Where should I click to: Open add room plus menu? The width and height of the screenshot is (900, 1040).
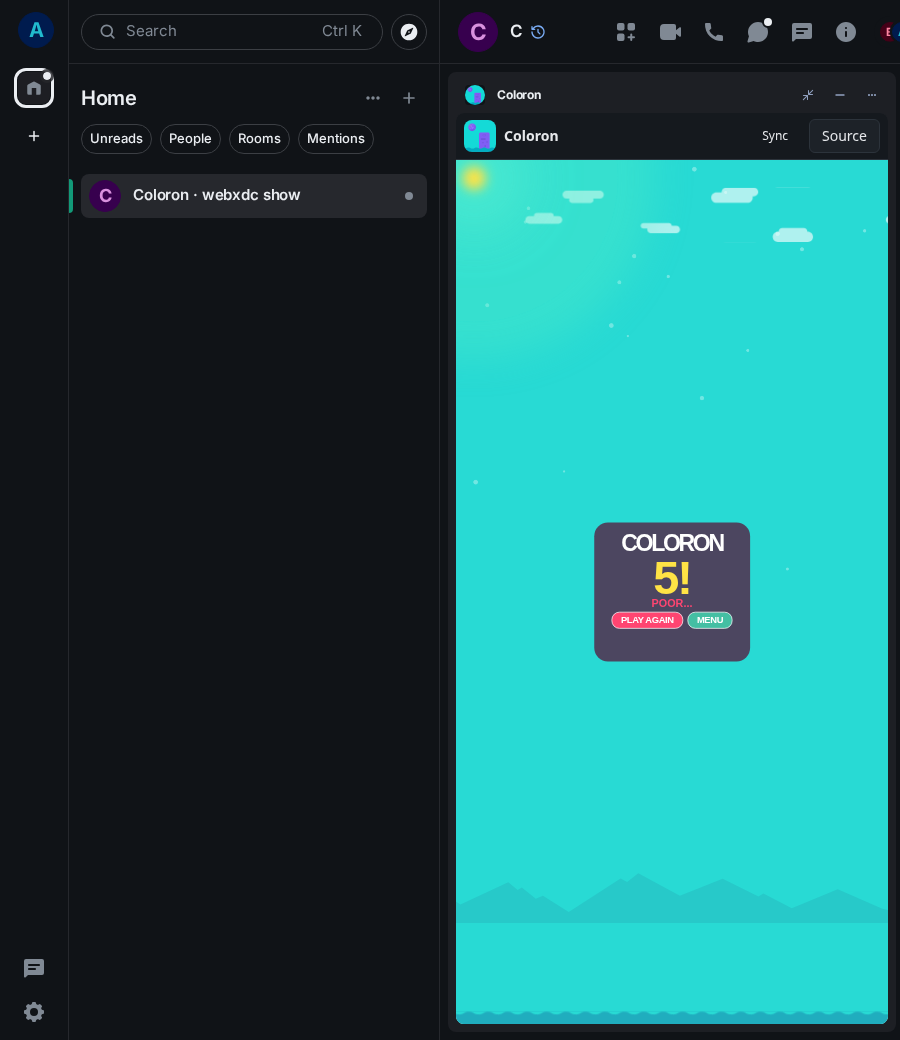(409, 98)
